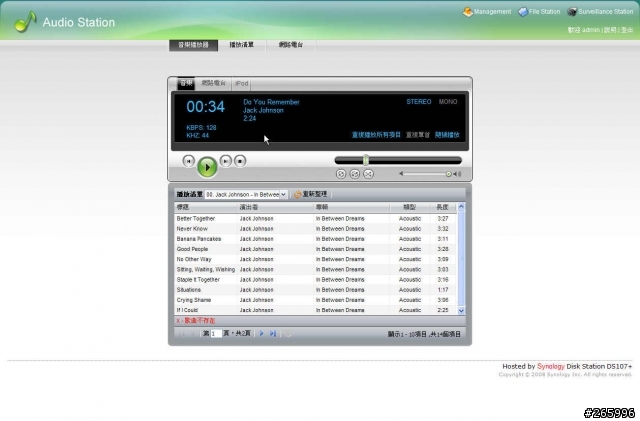Sort by the title column header

tap(206, 207)
